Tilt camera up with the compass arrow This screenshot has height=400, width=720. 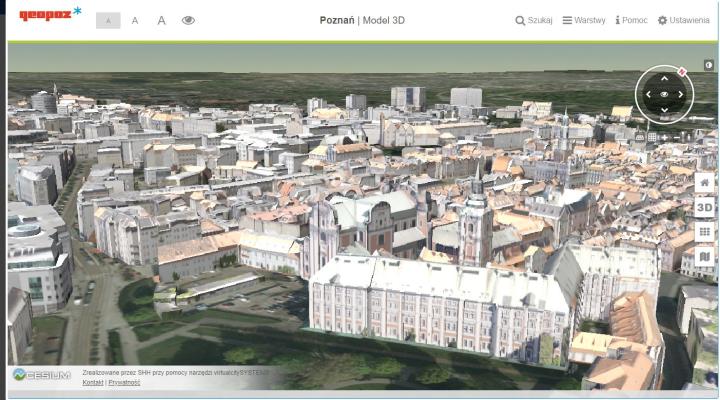(665, 78)
